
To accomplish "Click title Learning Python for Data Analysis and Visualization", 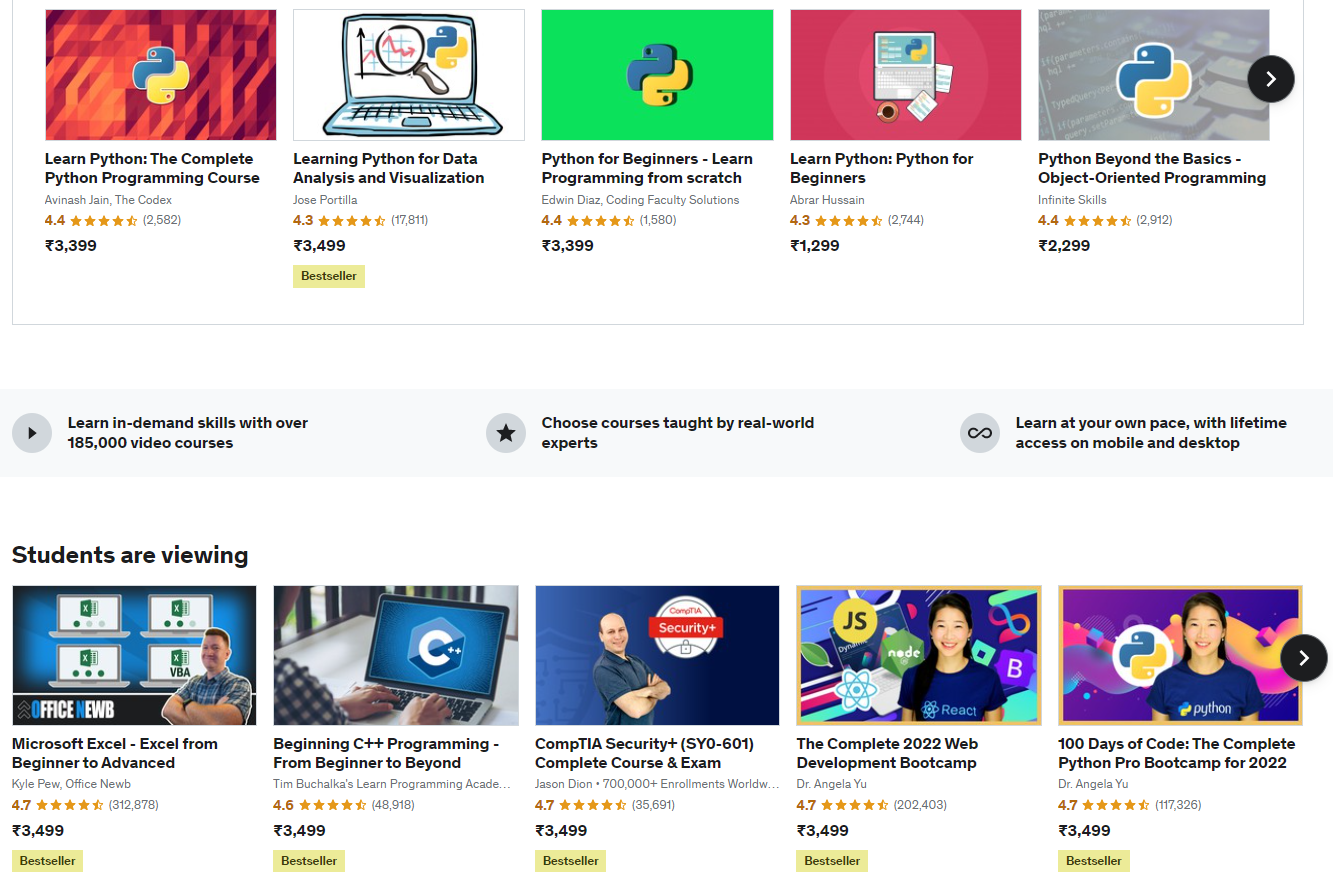I will (389, 168).
